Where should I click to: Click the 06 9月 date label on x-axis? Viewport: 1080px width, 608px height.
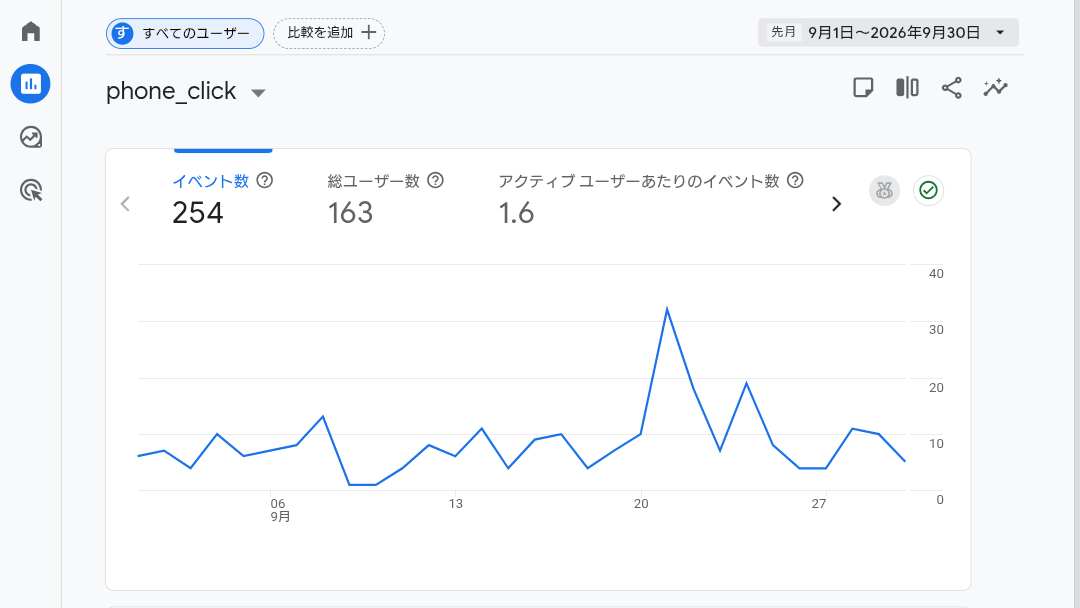click(279, 510)
